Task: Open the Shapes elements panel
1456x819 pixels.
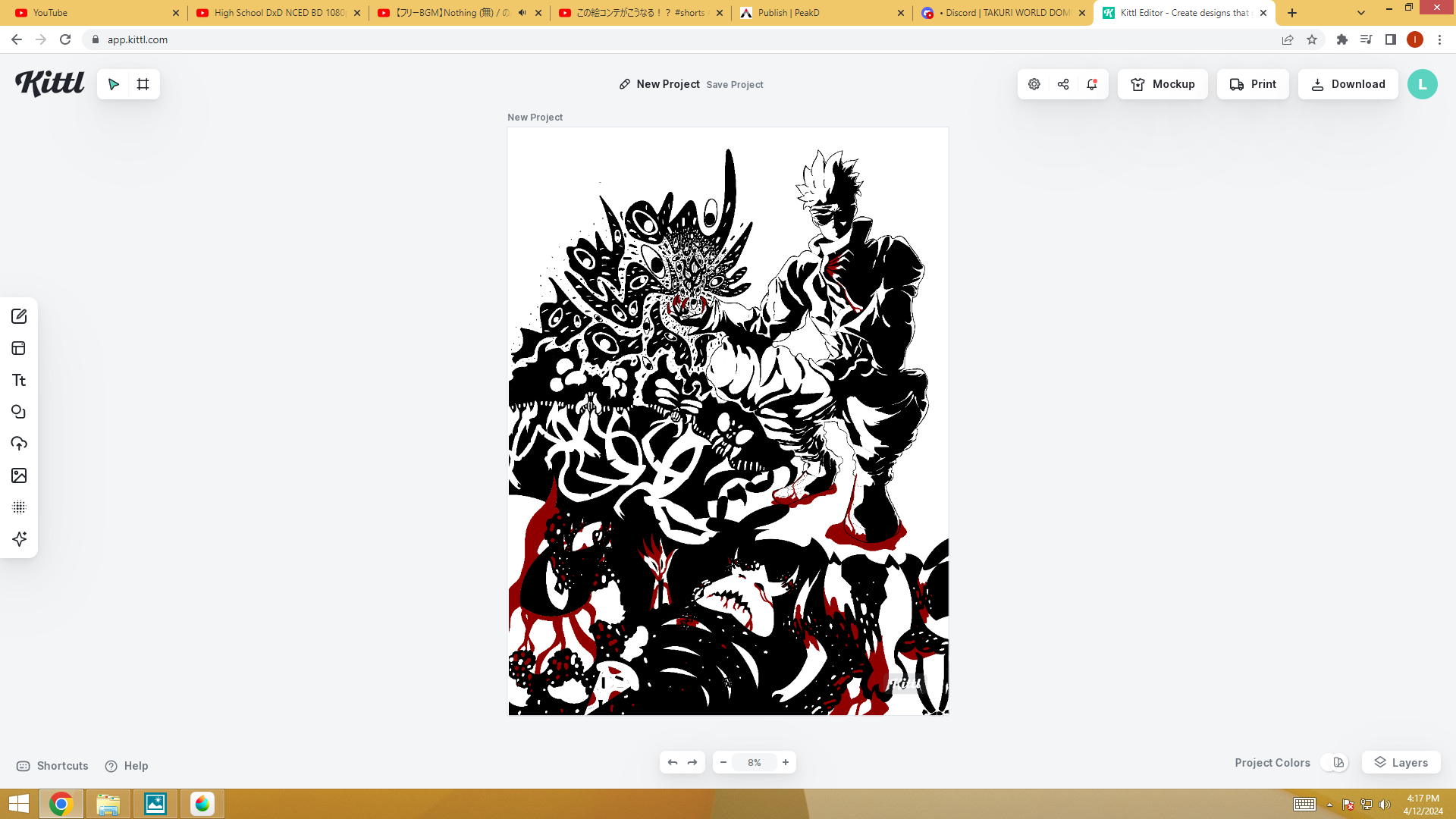Action: tap(19, 412)
